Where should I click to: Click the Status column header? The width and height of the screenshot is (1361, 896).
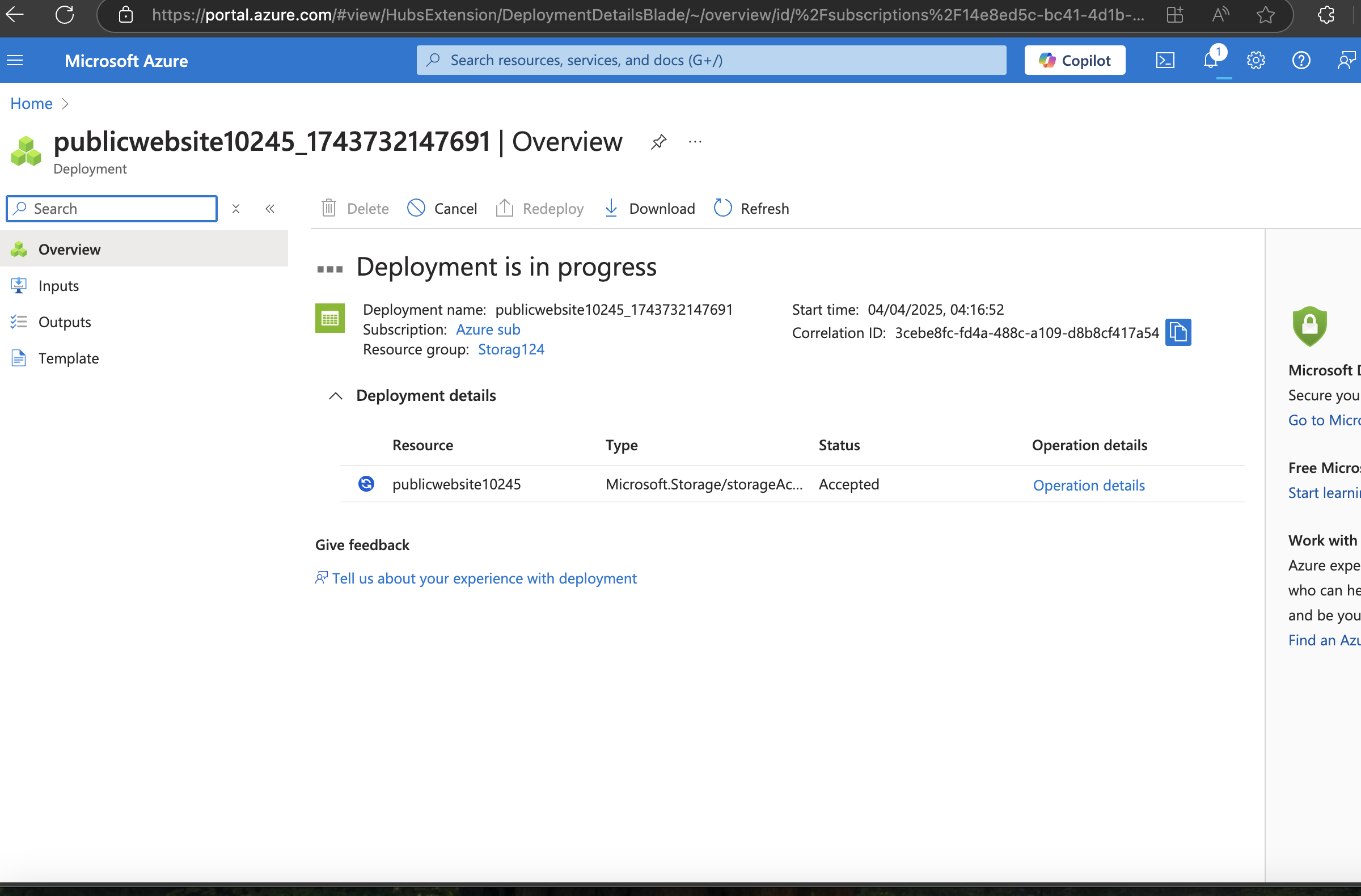[839, 445]
